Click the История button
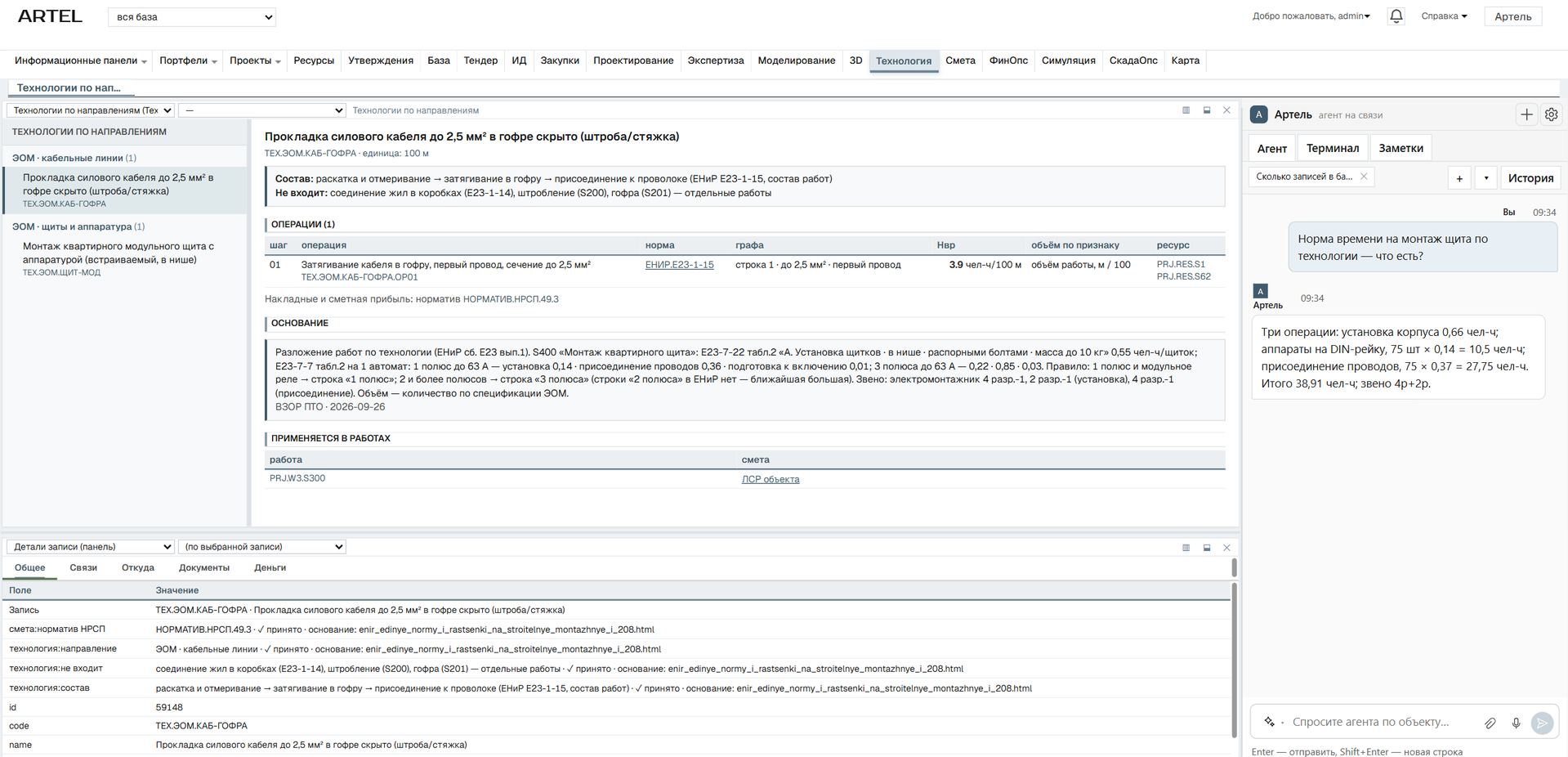Image resolution: width=1568 pixels, height=757 pixels. (1530, 178)
